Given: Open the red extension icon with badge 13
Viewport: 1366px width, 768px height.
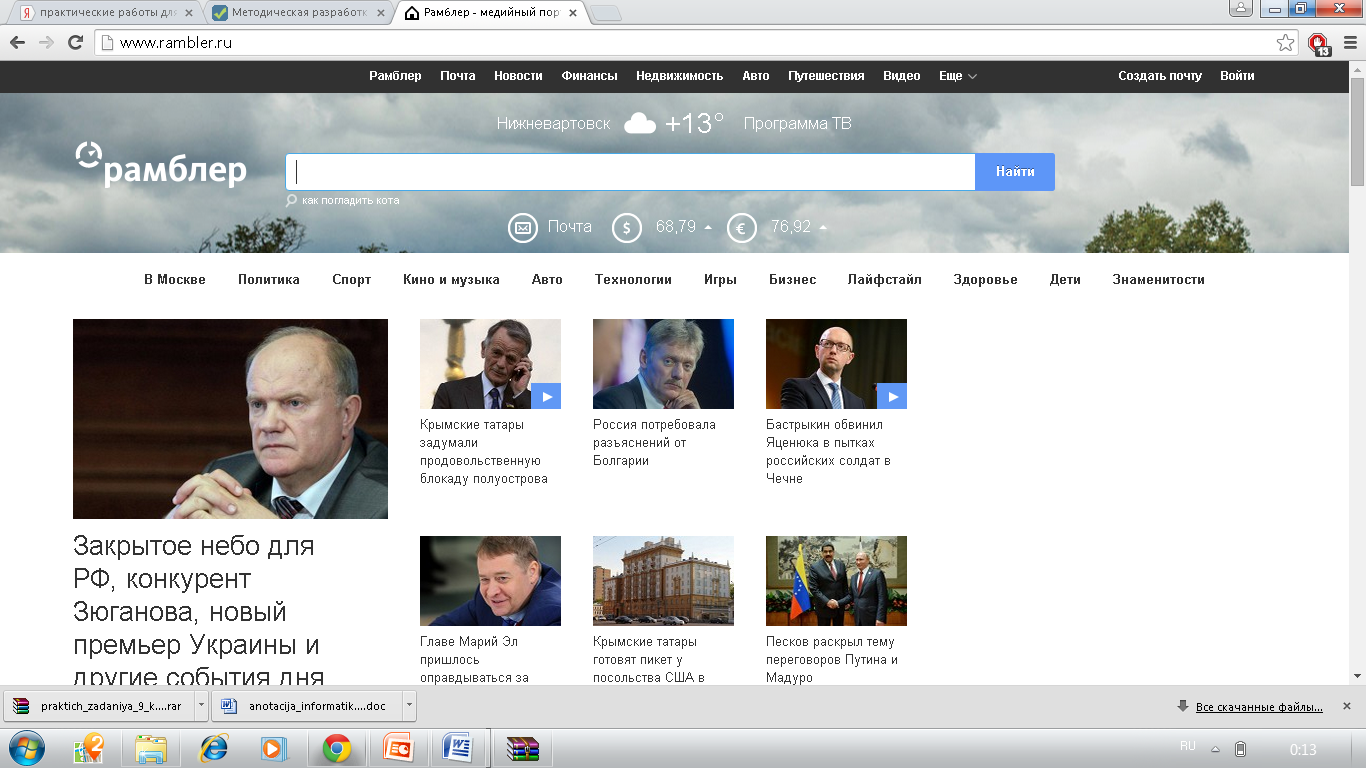Looking at the screenshot, I should point(1319,44).
